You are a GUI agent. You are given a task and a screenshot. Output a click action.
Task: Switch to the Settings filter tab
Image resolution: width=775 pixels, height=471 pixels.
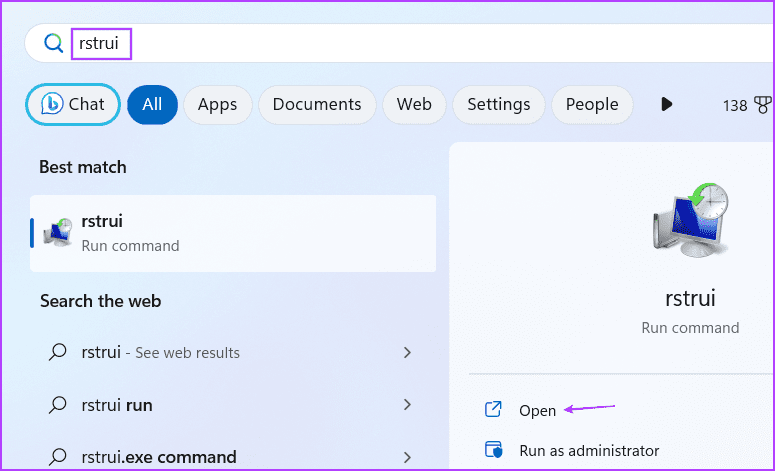pyautogui.click(x=499, y=104)
